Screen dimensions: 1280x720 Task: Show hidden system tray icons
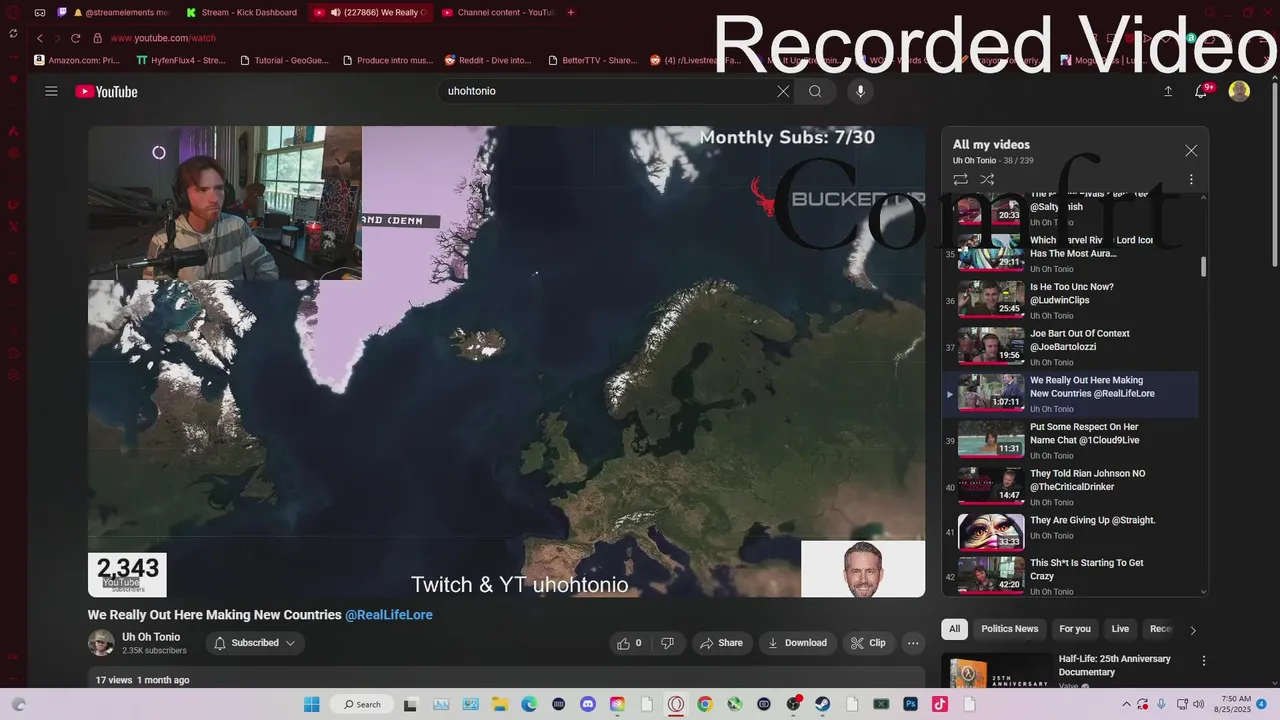(x=1127, y=704)
